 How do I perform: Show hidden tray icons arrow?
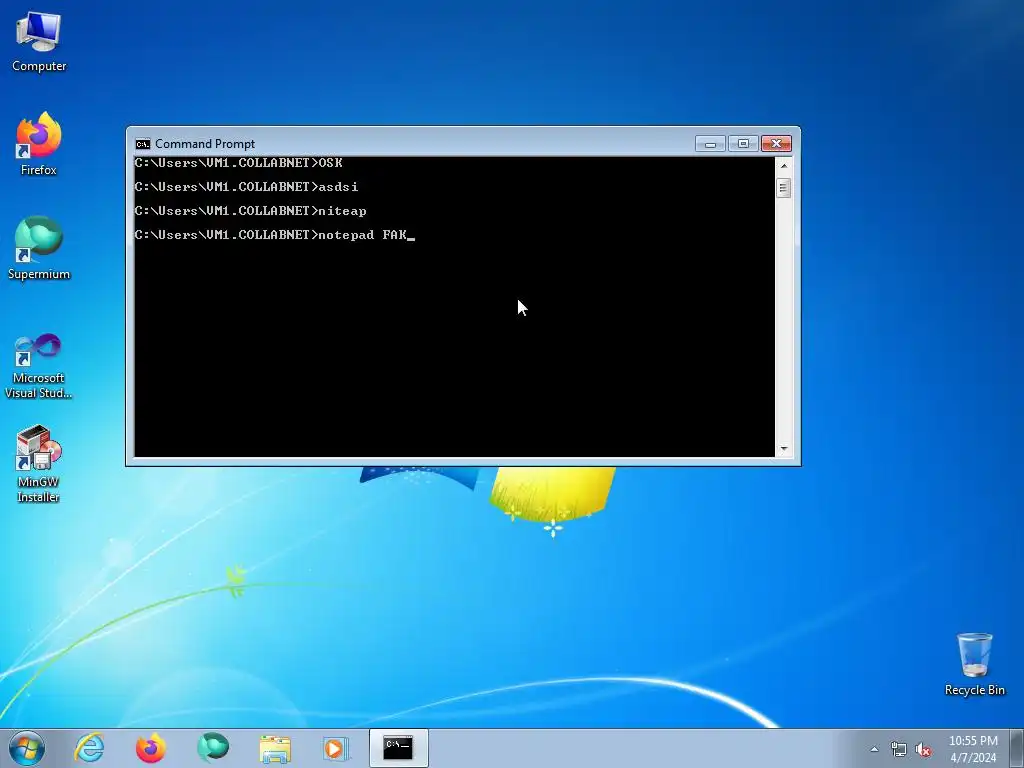874,750
